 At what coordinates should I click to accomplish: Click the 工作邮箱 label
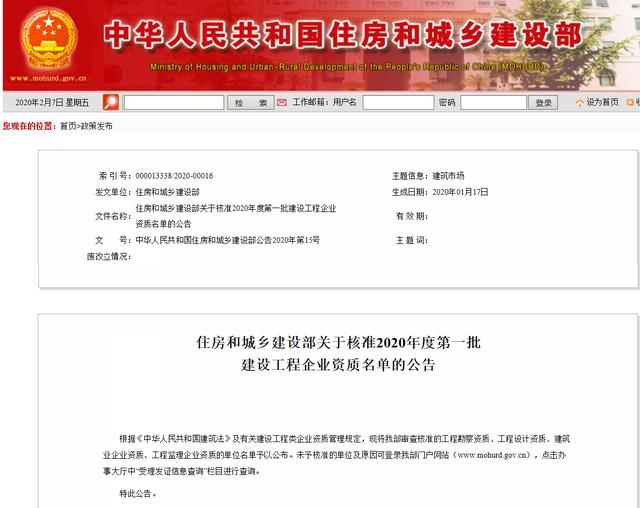310,102
